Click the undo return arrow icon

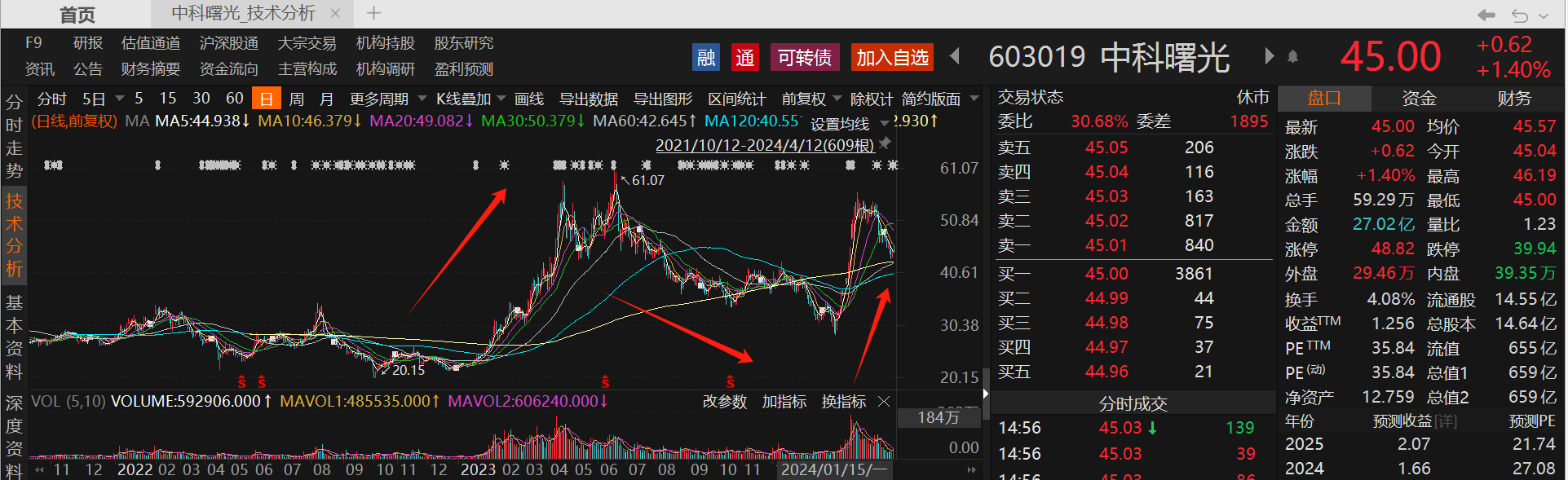click(1519, 15)
